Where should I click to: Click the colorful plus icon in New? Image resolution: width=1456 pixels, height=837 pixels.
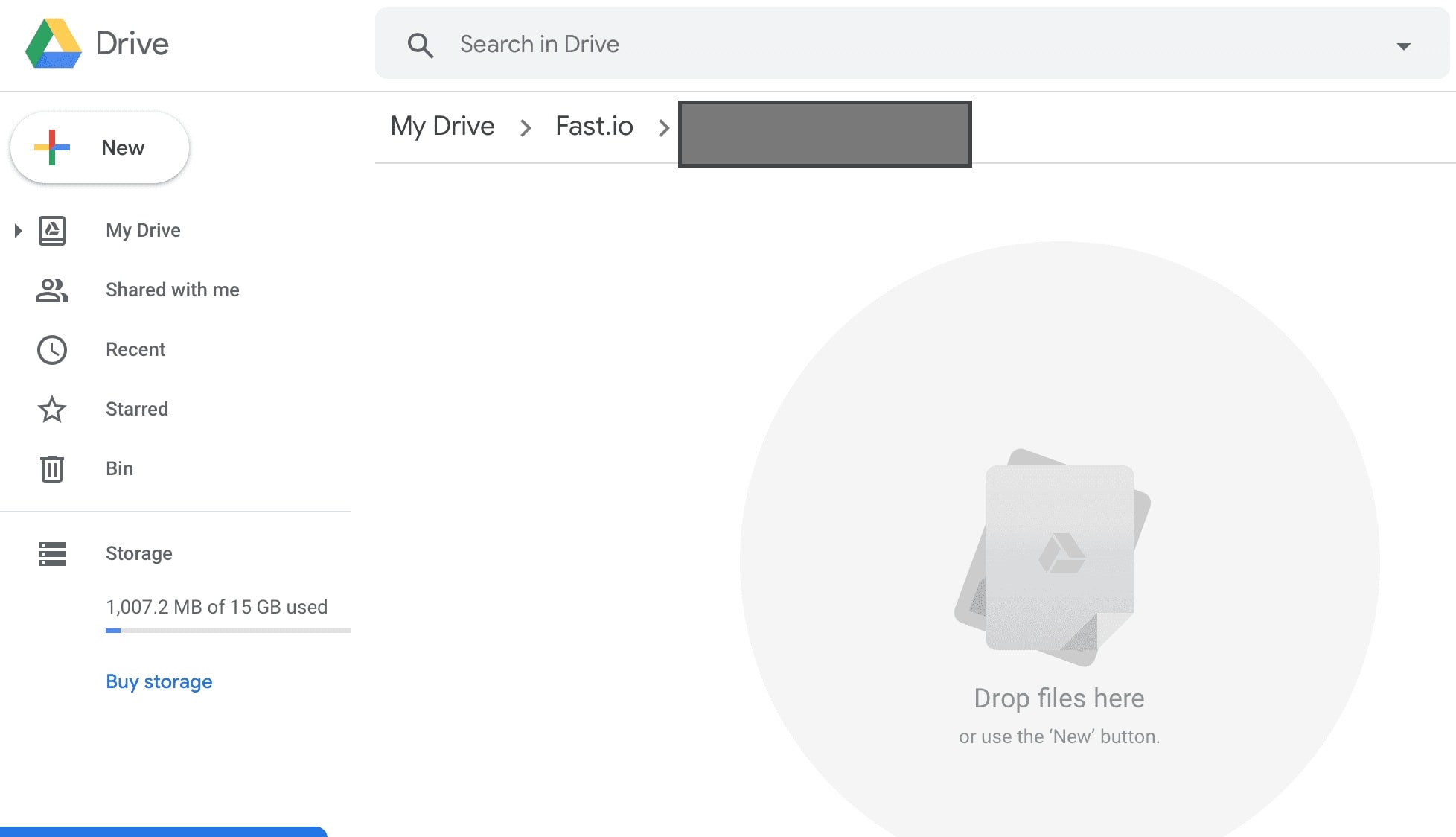[x=52, y=147]
